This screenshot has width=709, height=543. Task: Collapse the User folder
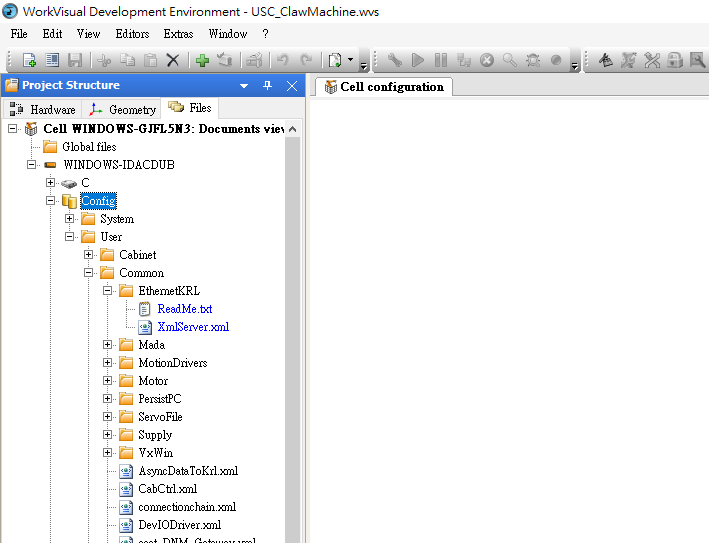[x=69, y=236]
